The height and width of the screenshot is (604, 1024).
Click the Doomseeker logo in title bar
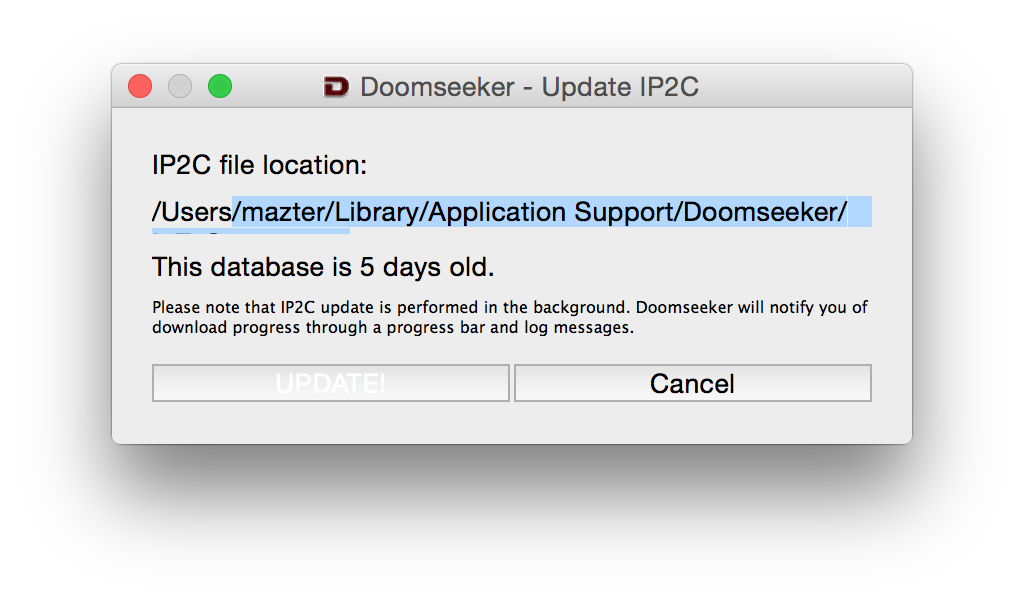coord(336,87)
